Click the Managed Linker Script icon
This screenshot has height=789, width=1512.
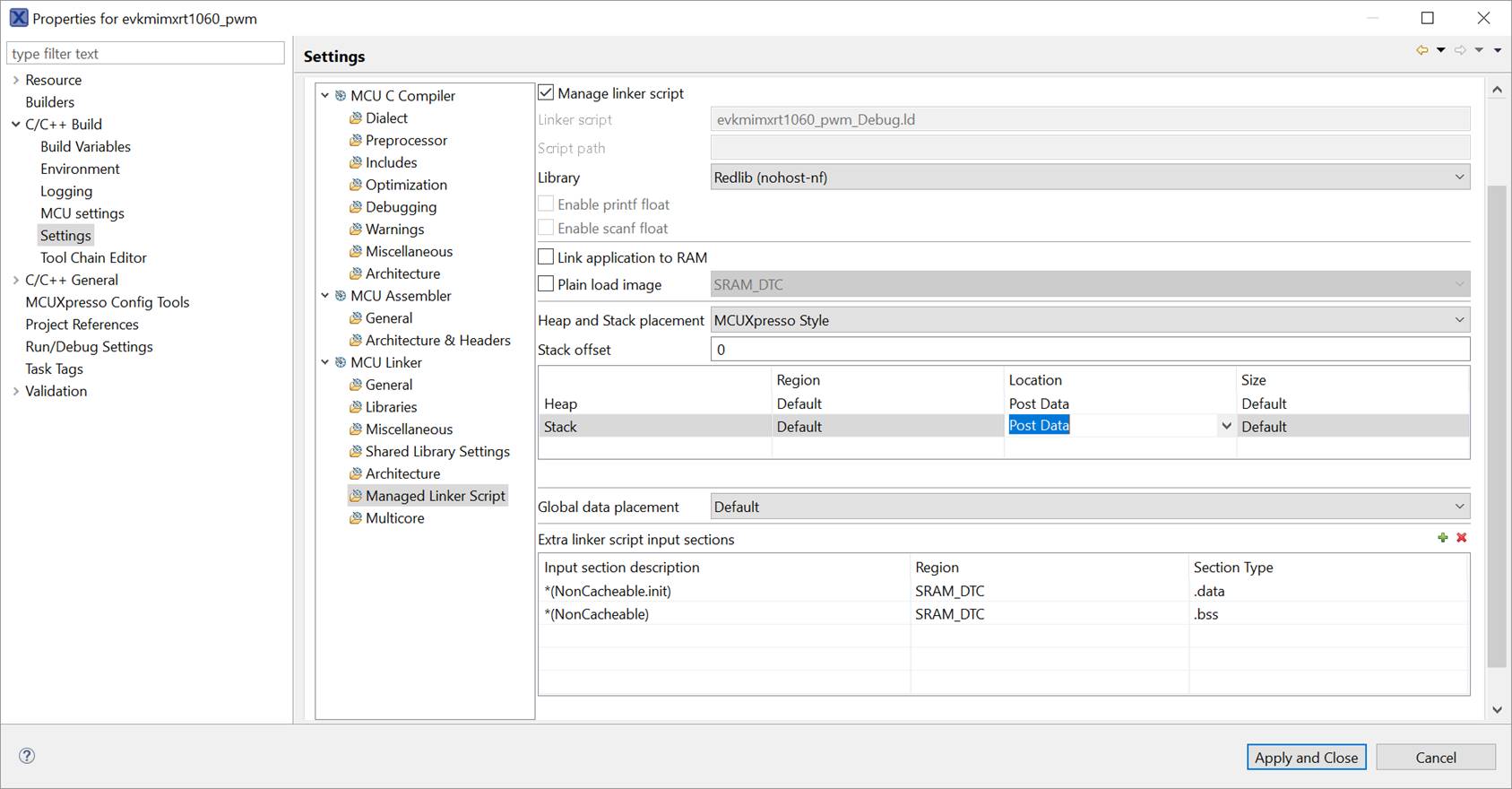356,496
